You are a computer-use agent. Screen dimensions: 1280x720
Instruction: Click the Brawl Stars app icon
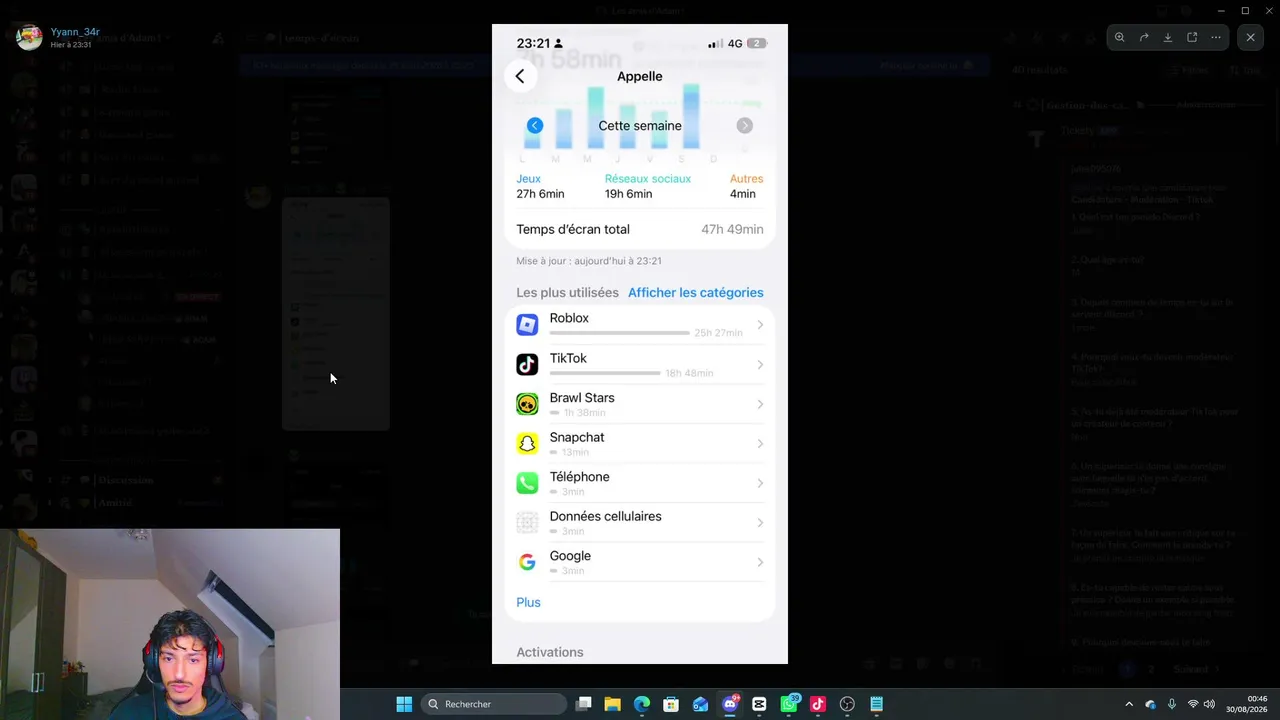click(x=527, y=404)
